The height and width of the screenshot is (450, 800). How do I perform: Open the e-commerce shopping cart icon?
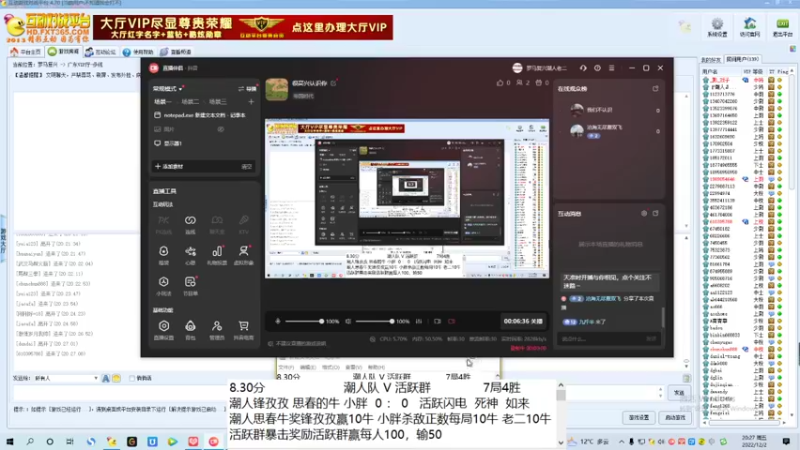[x=243, y=326]
